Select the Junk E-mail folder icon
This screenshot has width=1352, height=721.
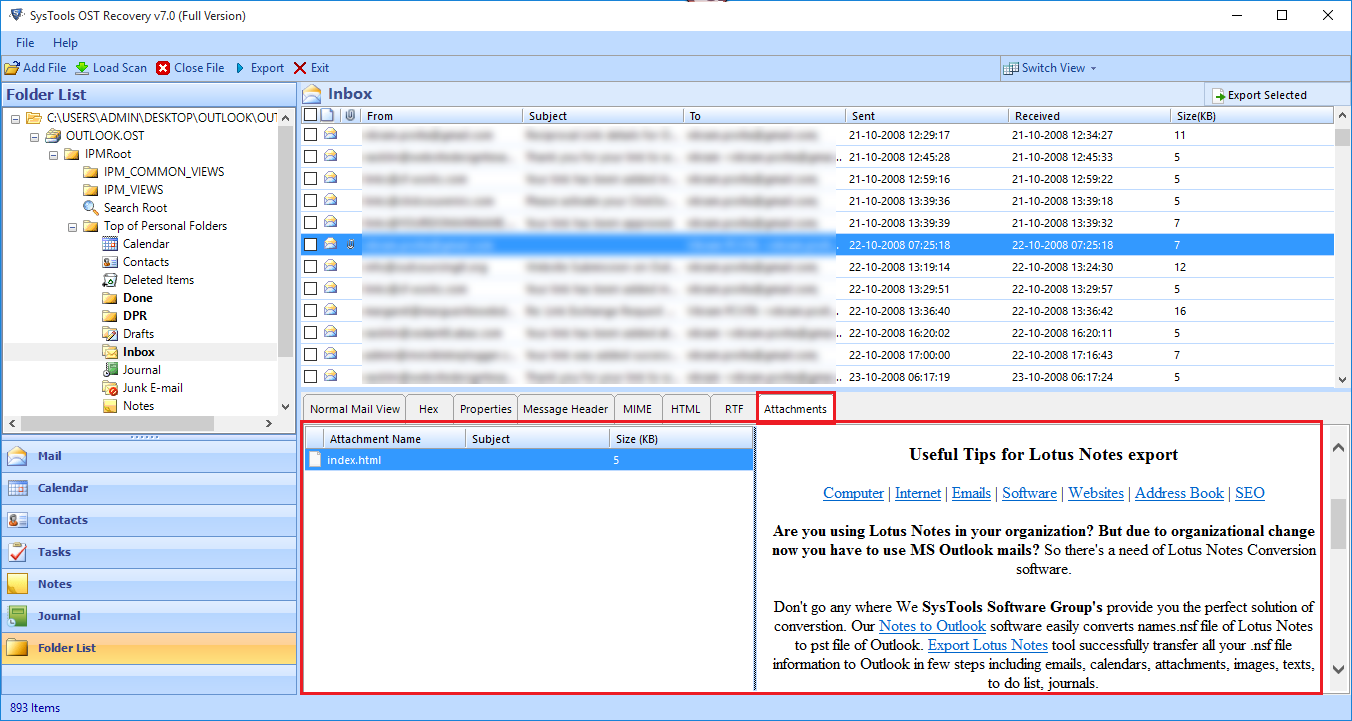pos(110,388)
